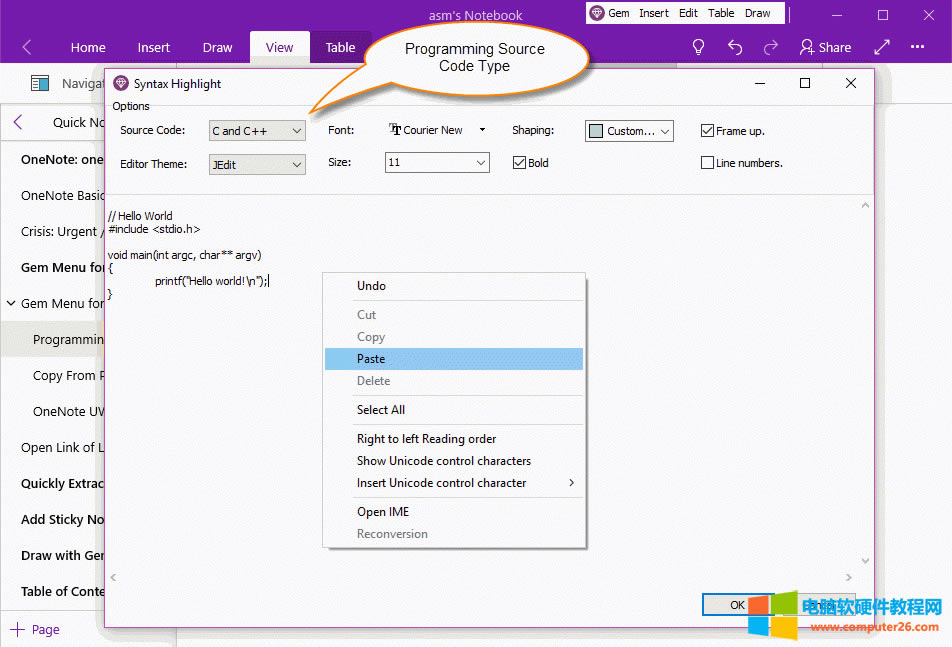952x647 pixels.
Task: Click the plus icon to add Page
Action: 17,629
